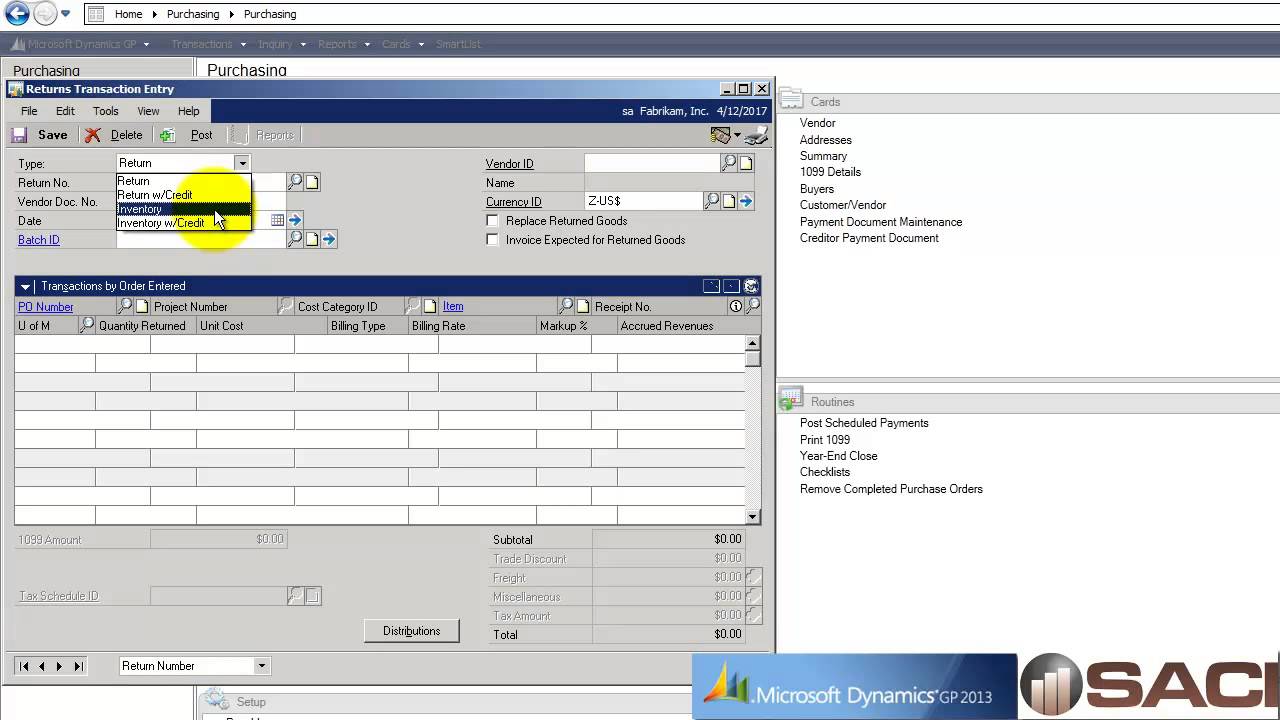Image resolution: width=1280 pixels, height=720 pixels.
Task: Click the Home breadcrumb
Action: pyautogui.click(x=128, y=14)
